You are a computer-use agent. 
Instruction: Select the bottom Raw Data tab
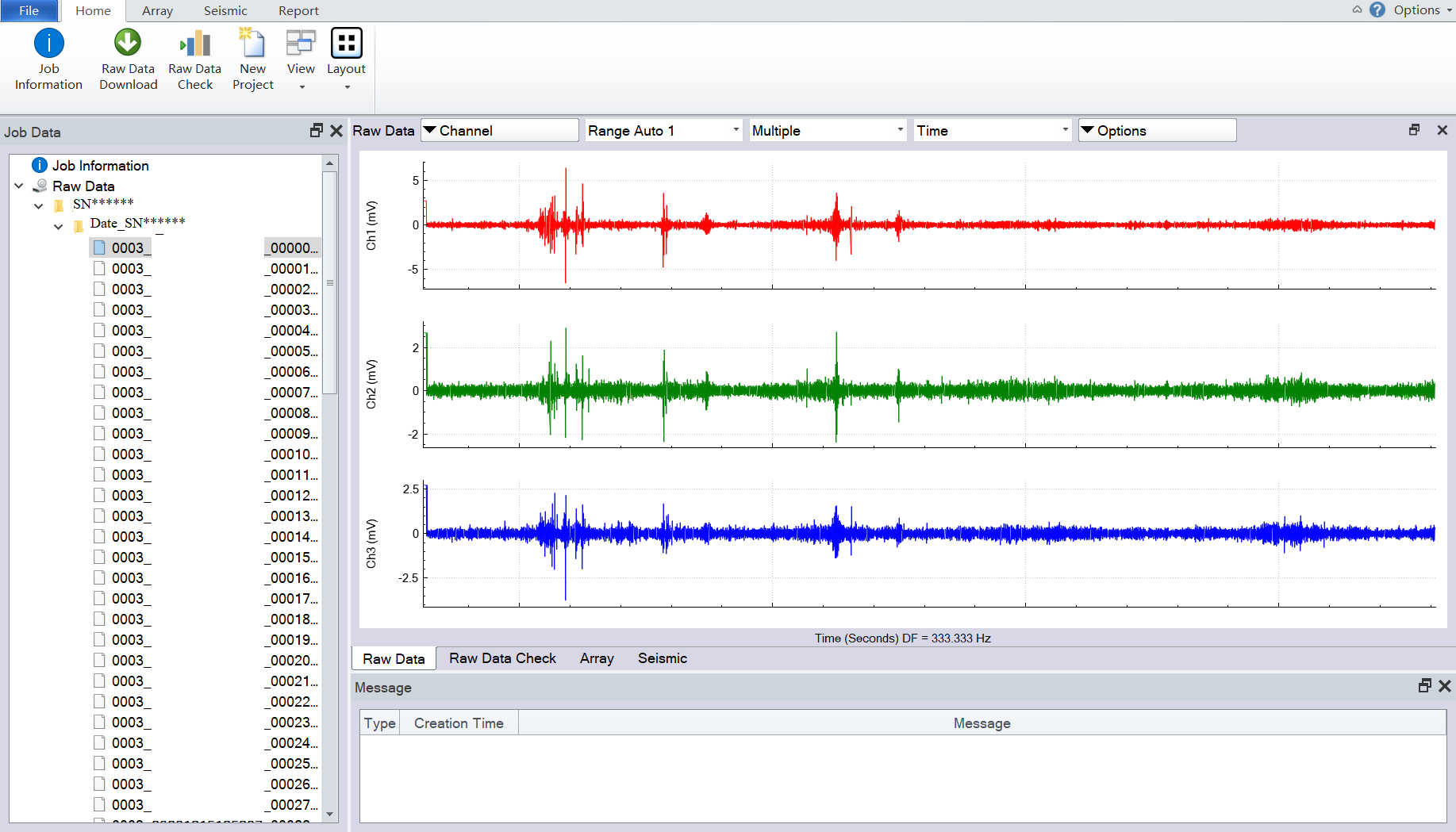click(x=394, y=658)
